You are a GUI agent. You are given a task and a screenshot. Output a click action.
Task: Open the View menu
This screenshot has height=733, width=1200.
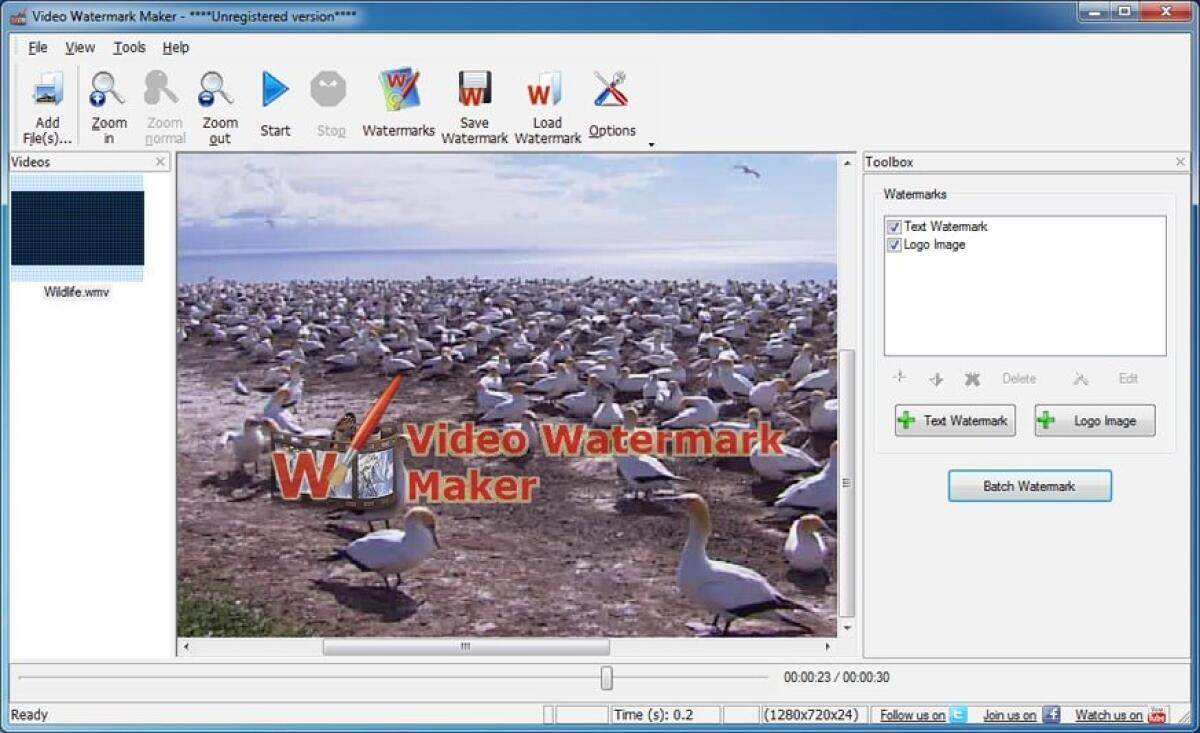pyautogui.click(x=79, y=47)
